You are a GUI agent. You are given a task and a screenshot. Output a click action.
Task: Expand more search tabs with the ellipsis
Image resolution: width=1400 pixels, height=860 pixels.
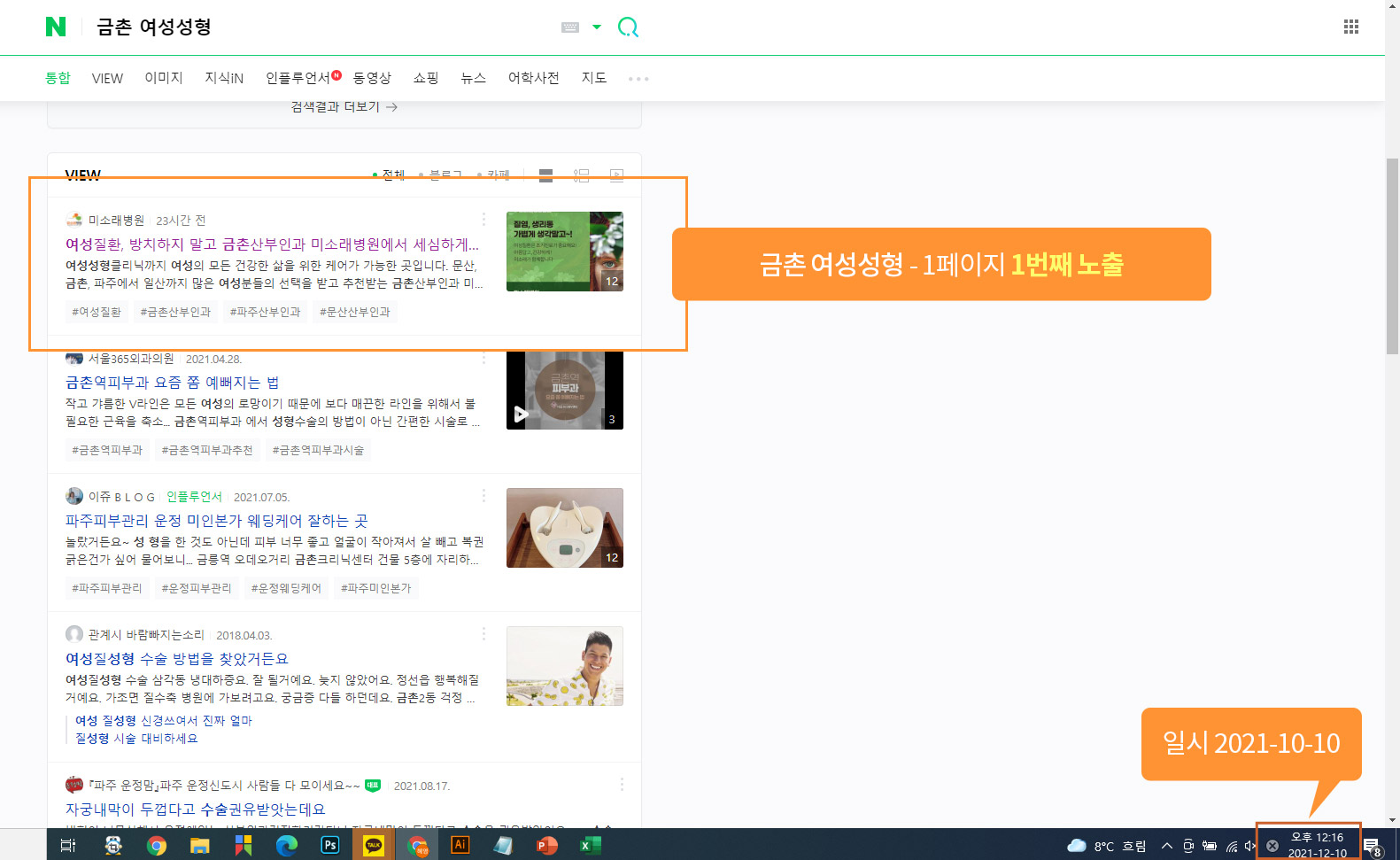click(x=638, y=79)
